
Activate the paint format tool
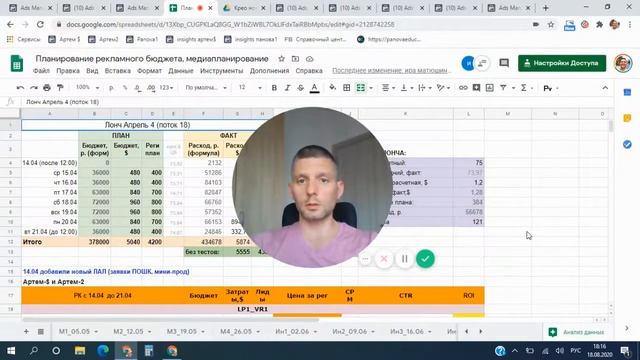pos(60,88)
